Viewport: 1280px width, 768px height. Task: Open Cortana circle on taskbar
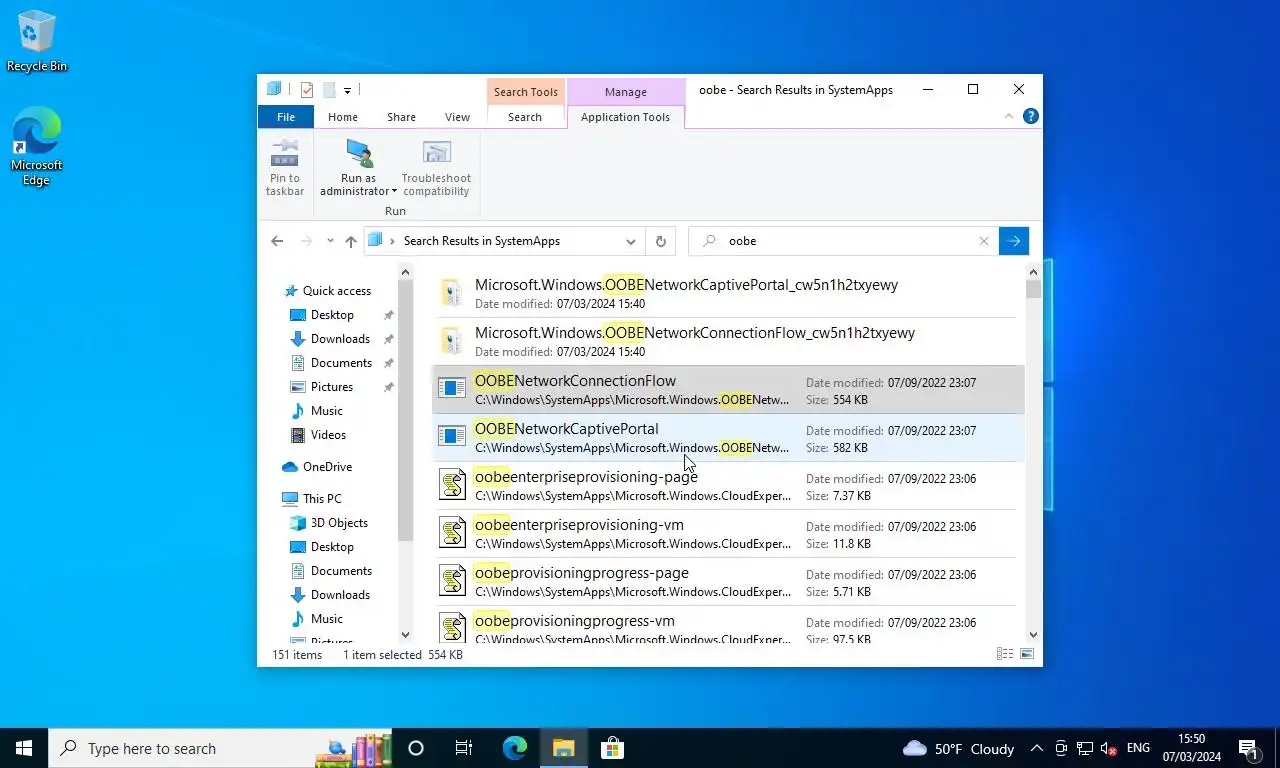(416, 748)
